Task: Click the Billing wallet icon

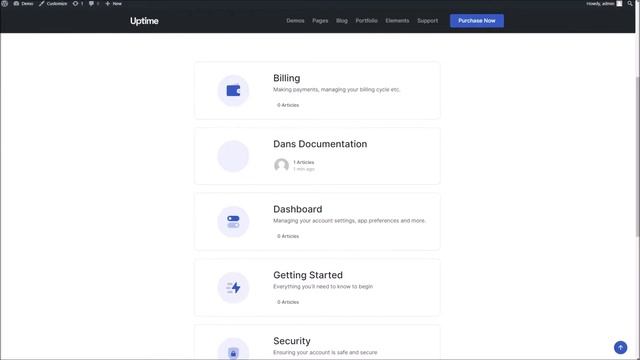Action: [x=233, y=91]
